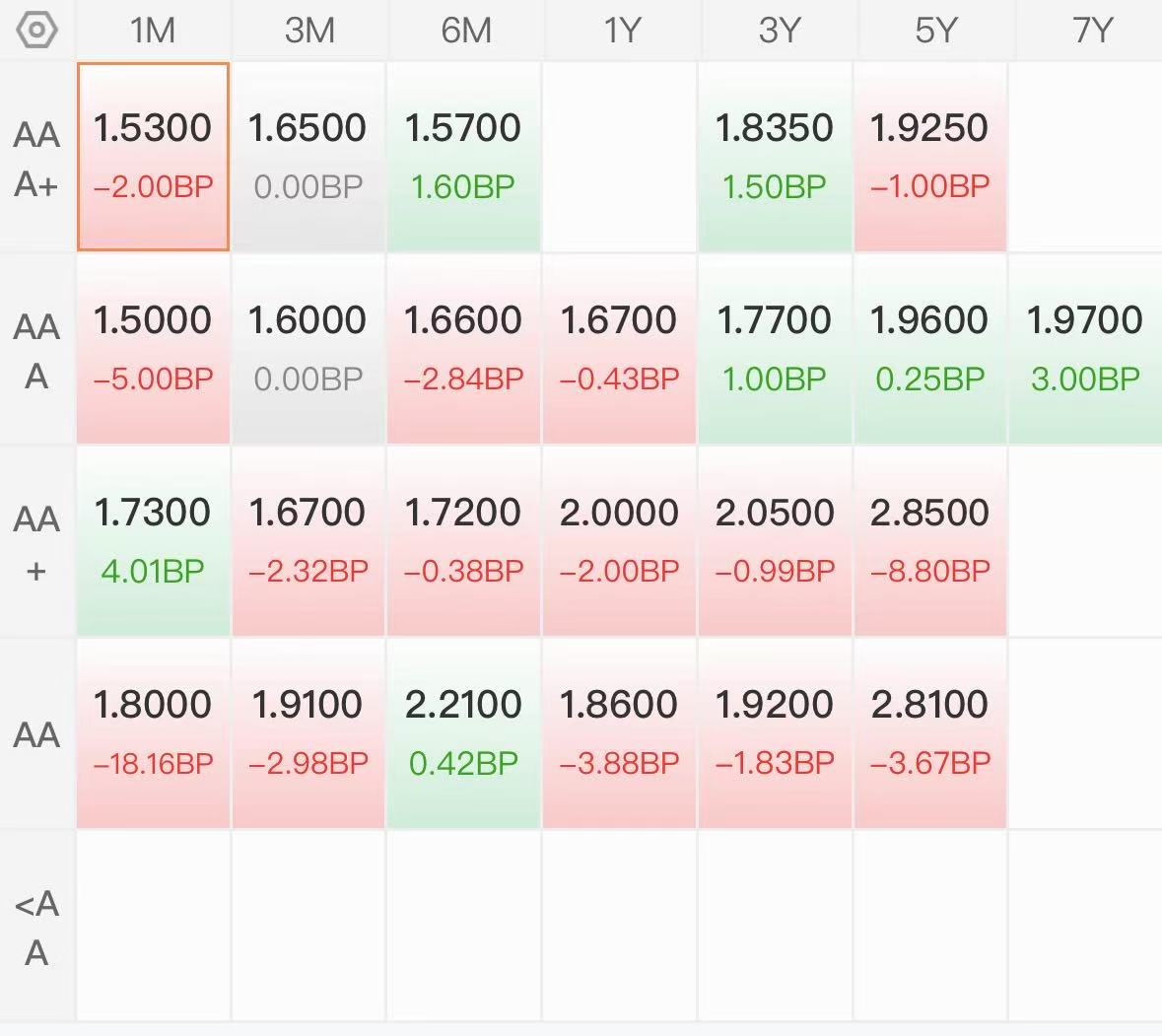The image size is (1162, 1036).
Task: Select the AA+ row label
Action: tap(36, 542)
